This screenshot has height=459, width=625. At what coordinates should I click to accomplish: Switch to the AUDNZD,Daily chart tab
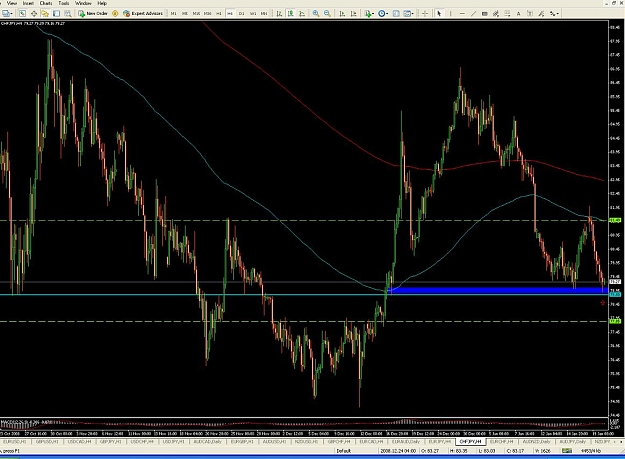click(536, 442)
